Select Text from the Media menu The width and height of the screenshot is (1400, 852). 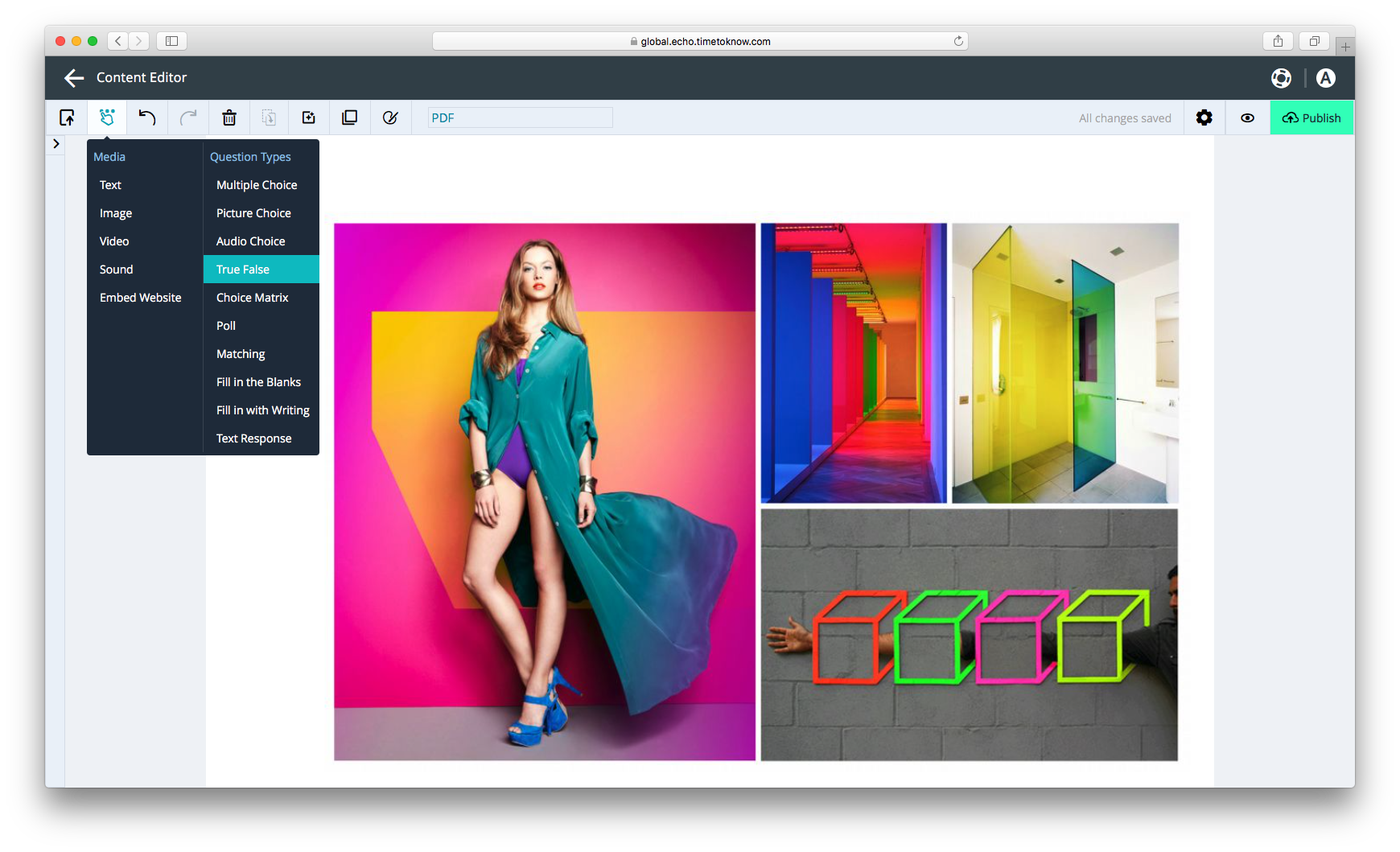pos(110,185)
